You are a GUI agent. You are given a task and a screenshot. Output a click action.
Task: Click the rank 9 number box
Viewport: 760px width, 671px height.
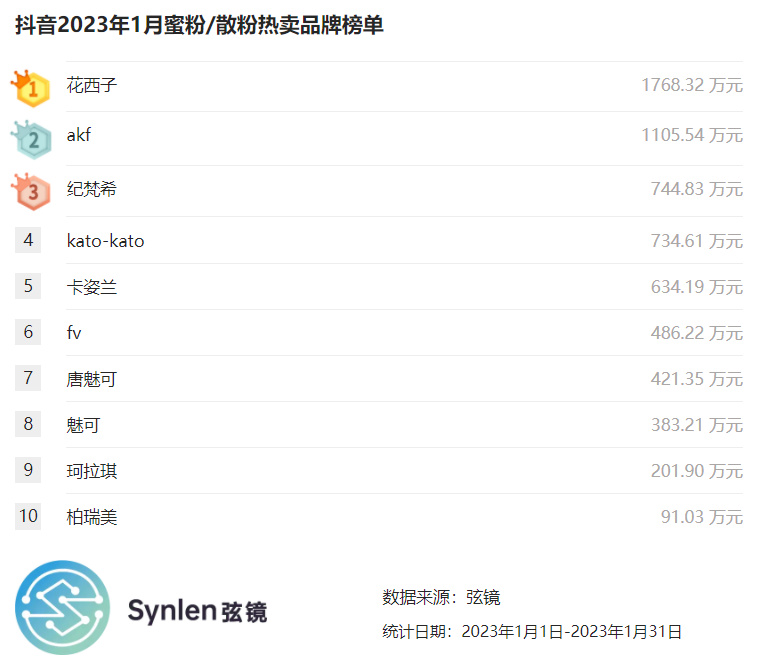pos(28,470)
